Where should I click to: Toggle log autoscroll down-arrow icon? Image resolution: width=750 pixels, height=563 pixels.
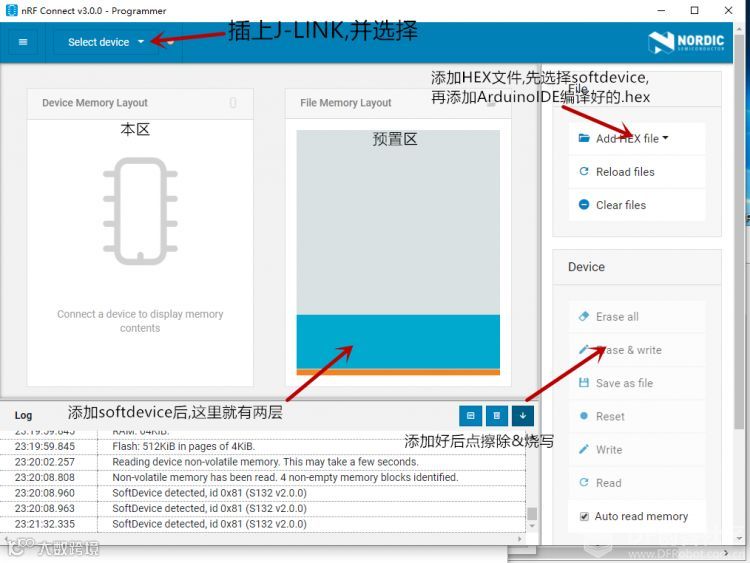[x=523, y=416]
